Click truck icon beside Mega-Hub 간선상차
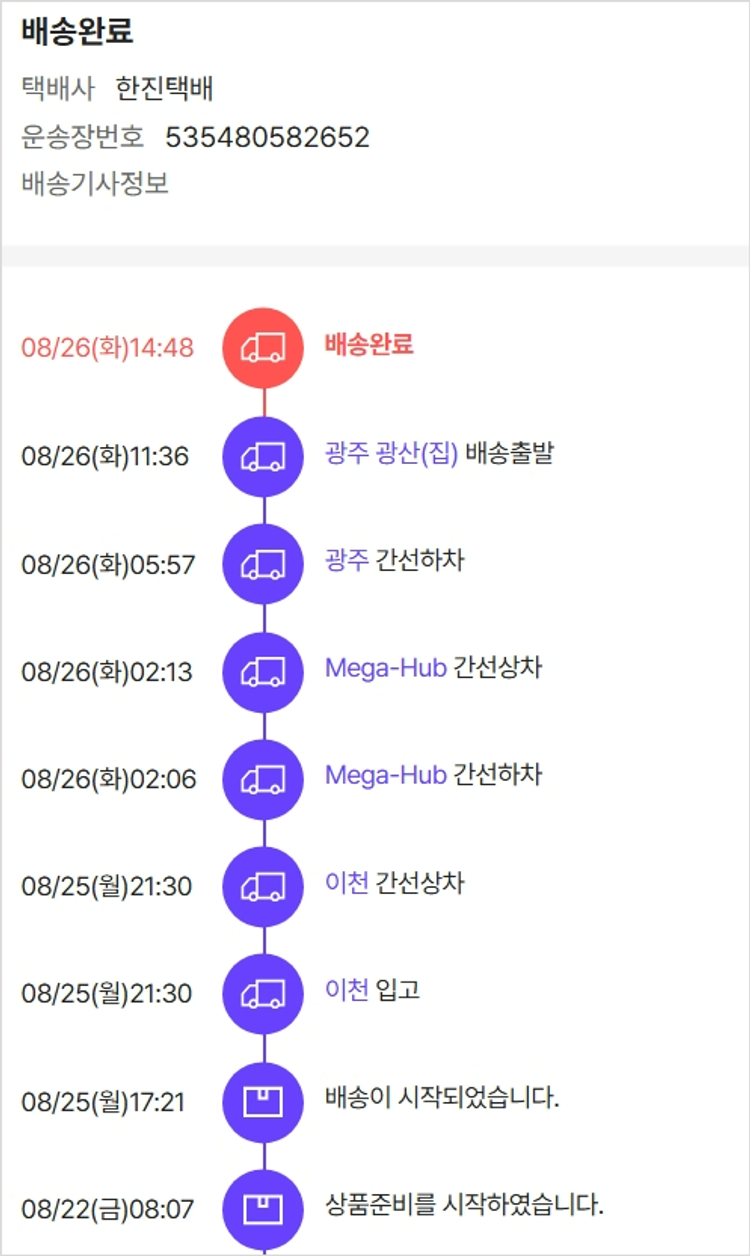Viewport: 750px width, 1256px height. 263,671
